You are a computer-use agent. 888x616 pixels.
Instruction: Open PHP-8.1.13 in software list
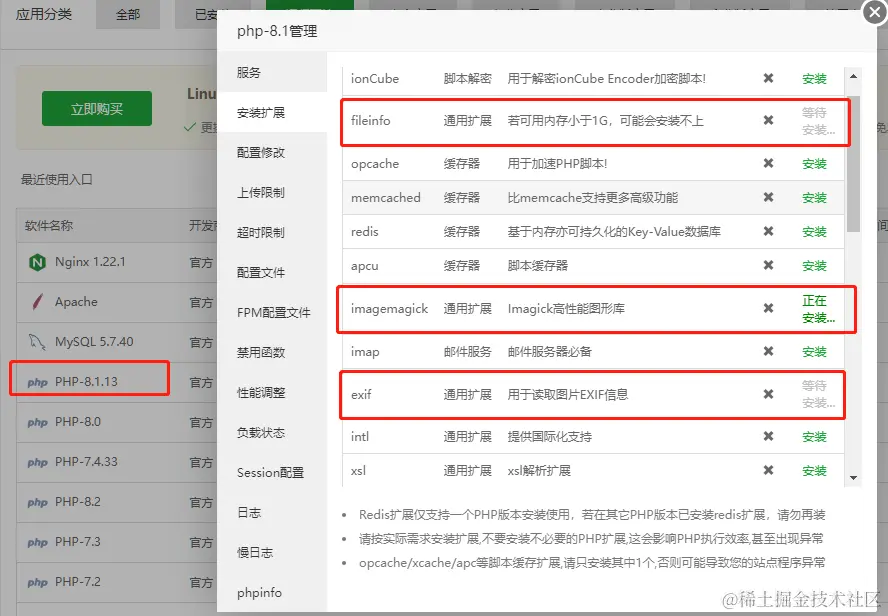pos(86,382)
